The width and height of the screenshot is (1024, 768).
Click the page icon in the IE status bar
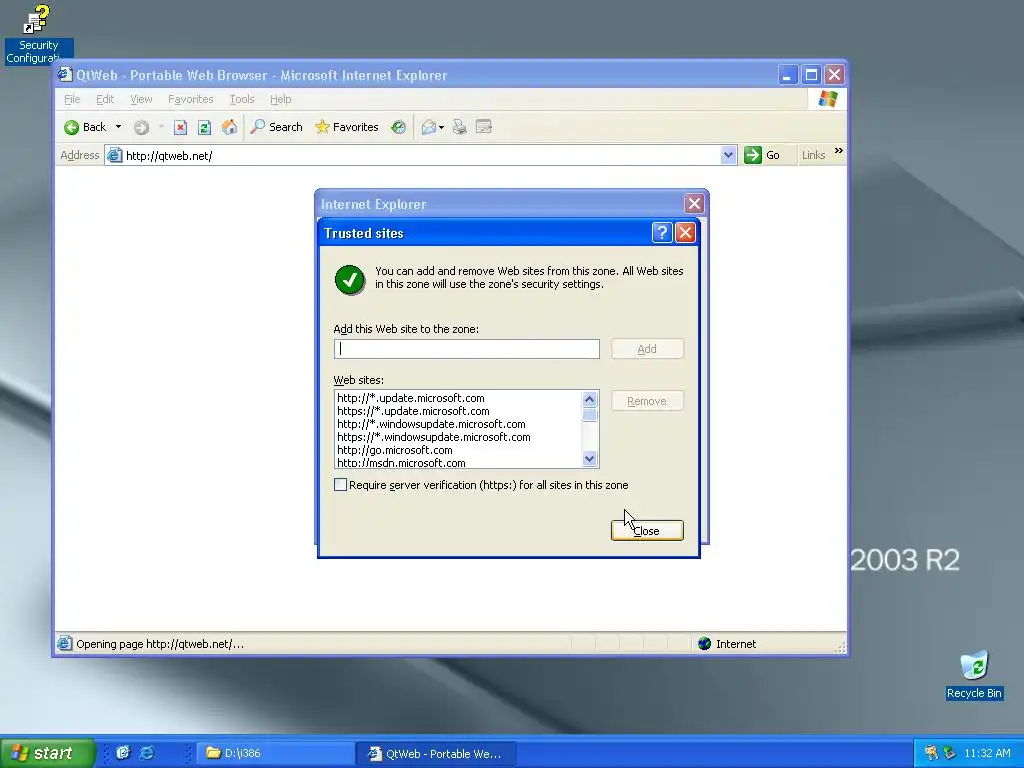click(64, 644)
